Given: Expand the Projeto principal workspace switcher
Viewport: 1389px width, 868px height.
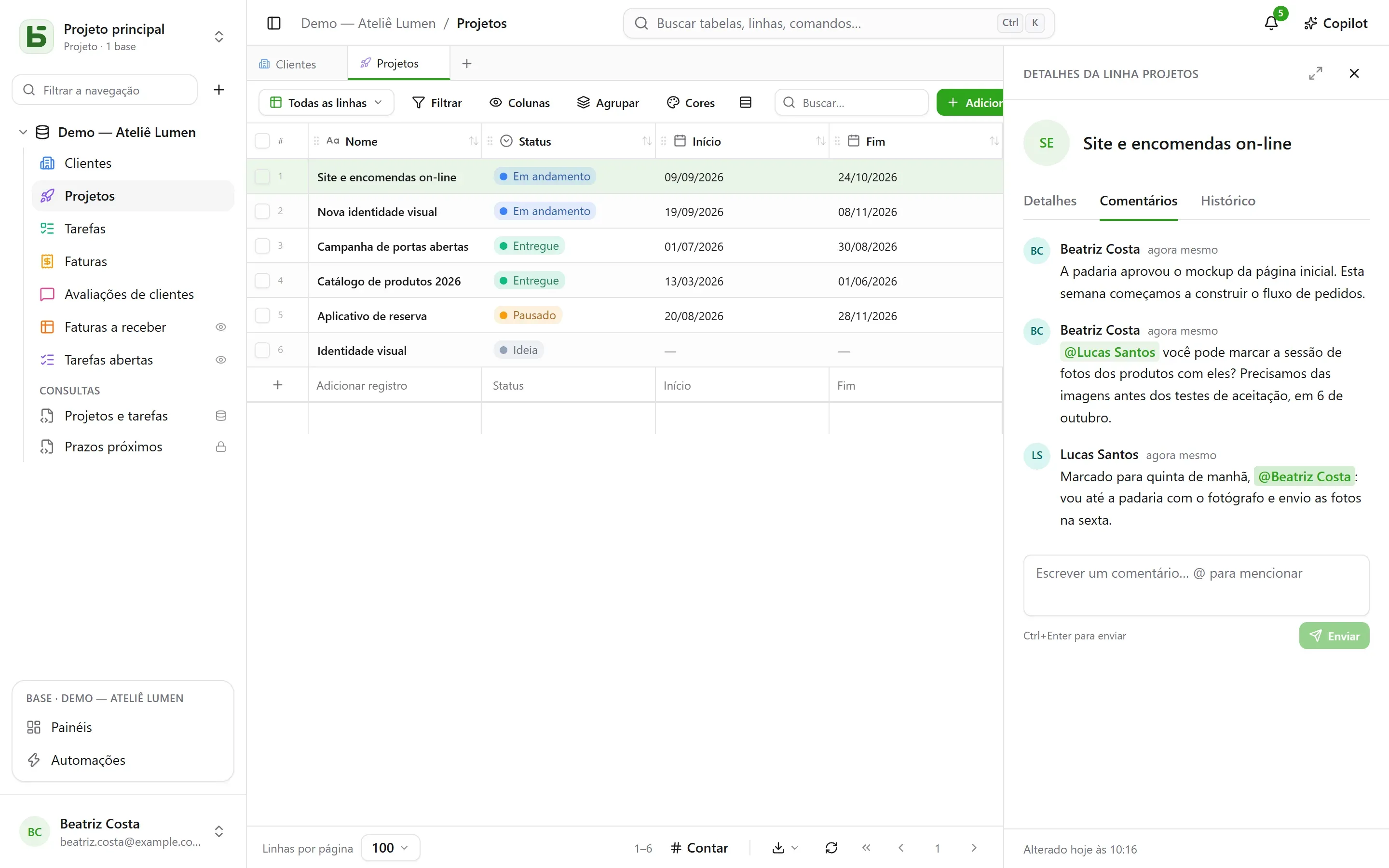Looking at the screenshot, I should (218, 37).
